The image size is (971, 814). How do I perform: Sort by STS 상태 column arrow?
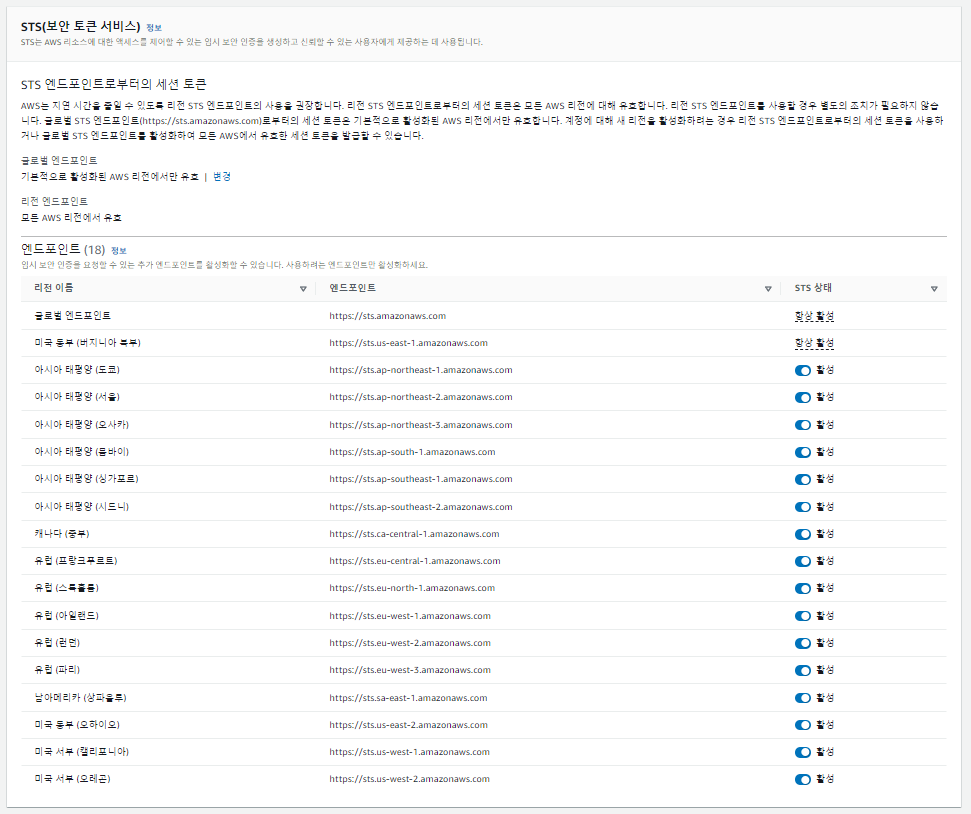(934, 289)
